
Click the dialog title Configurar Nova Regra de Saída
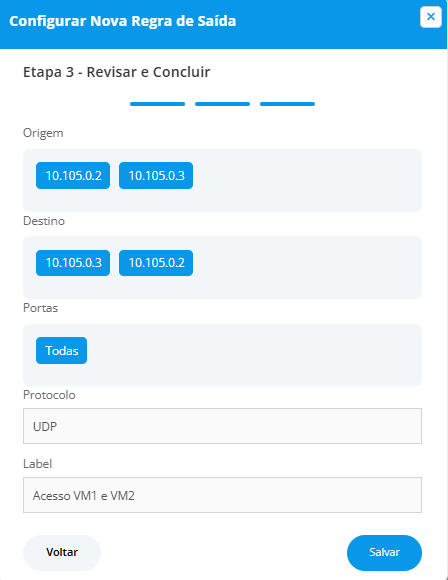point(122,21)
